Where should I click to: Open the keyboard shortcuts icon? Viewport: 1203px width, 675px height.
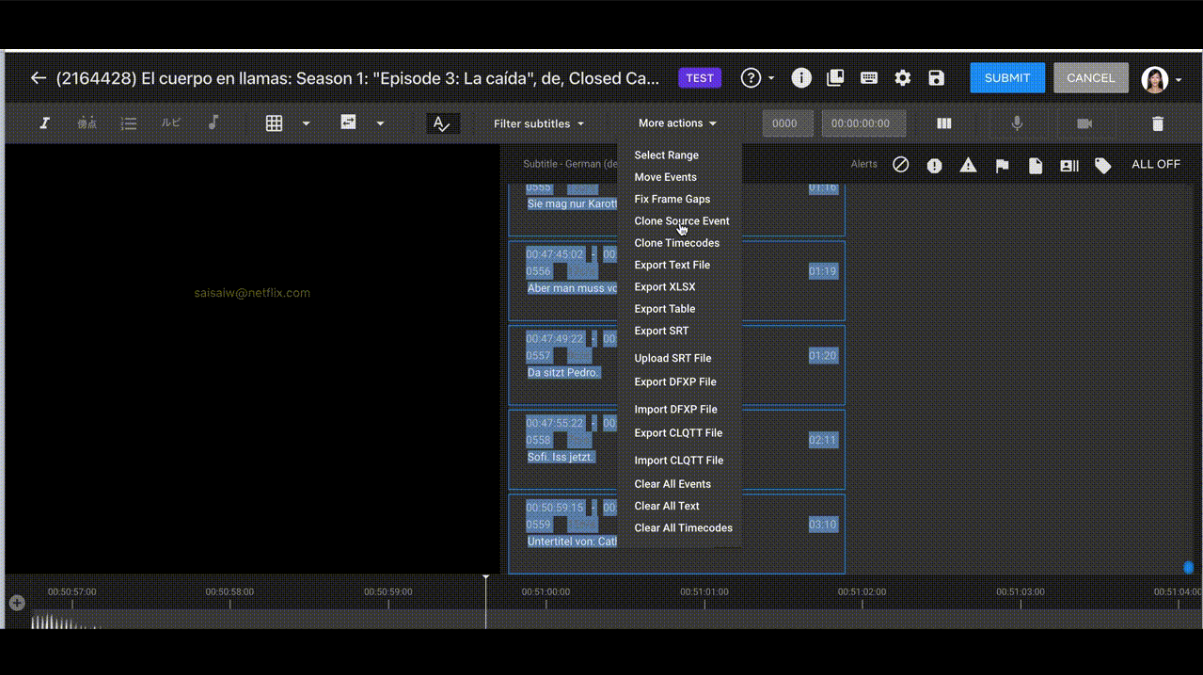click(x=869, y=78)
